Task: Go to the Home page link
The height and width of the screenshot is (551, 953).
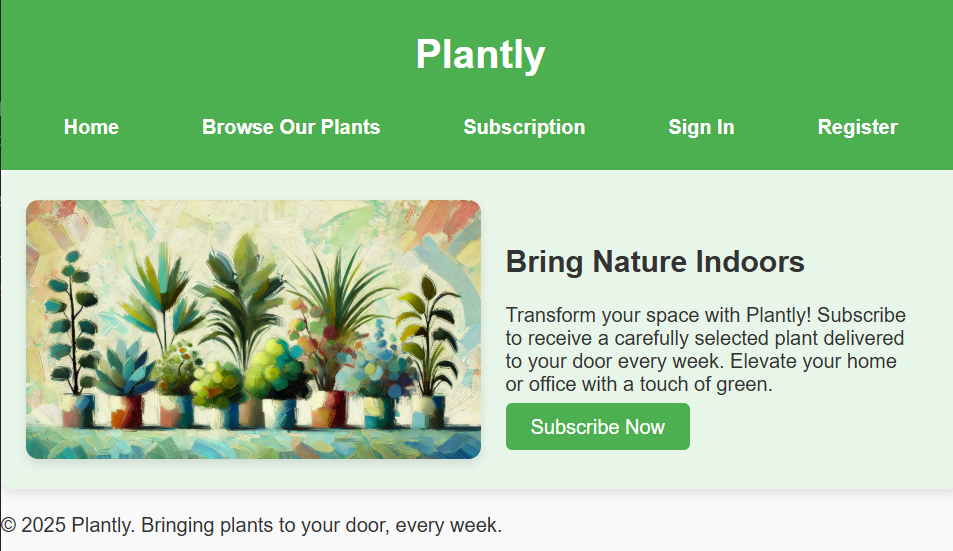Action: coord(91,127)
